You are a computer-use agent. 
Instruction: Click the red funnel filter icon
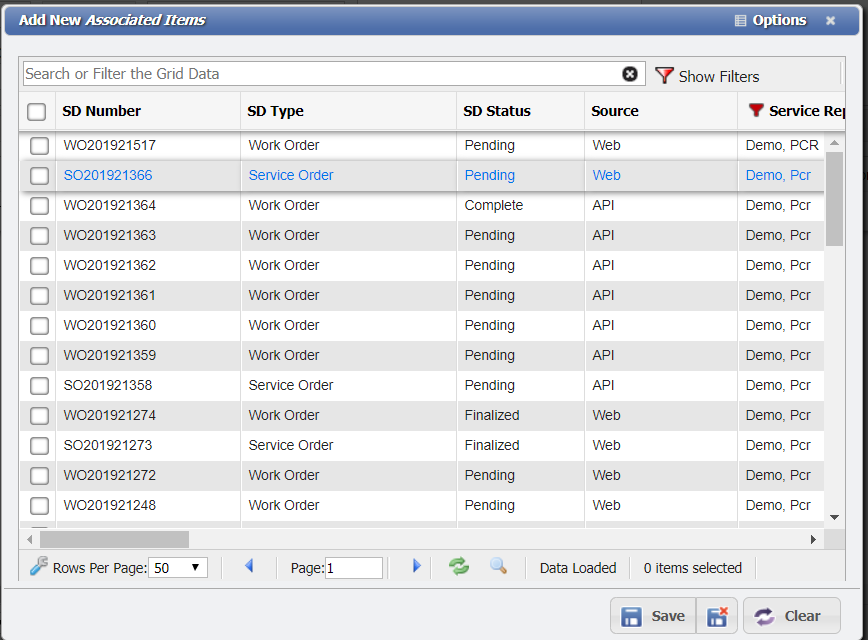tap(665, 74)
